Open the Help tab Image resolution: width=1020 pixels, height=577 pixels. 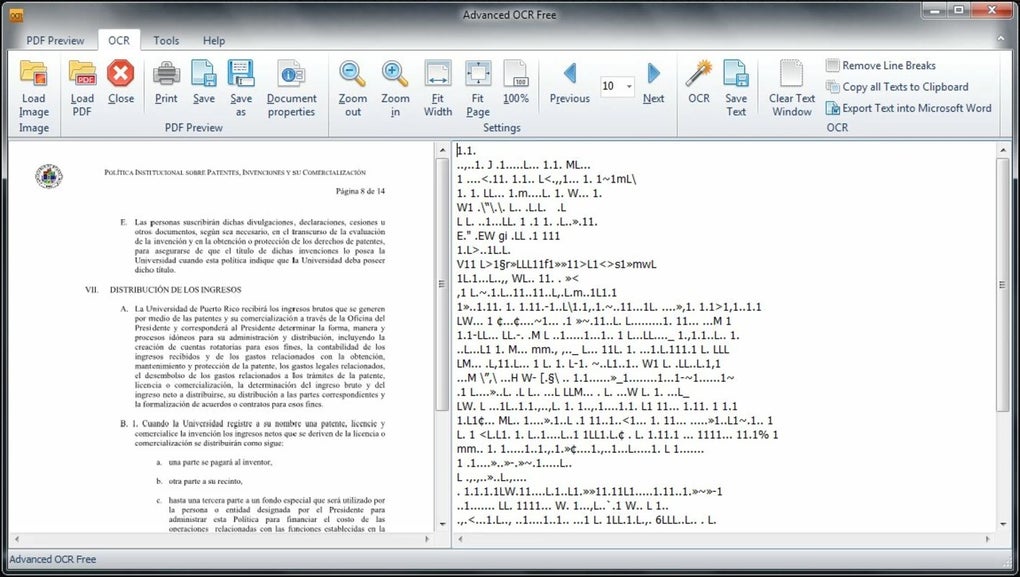(x=213, y=41)
